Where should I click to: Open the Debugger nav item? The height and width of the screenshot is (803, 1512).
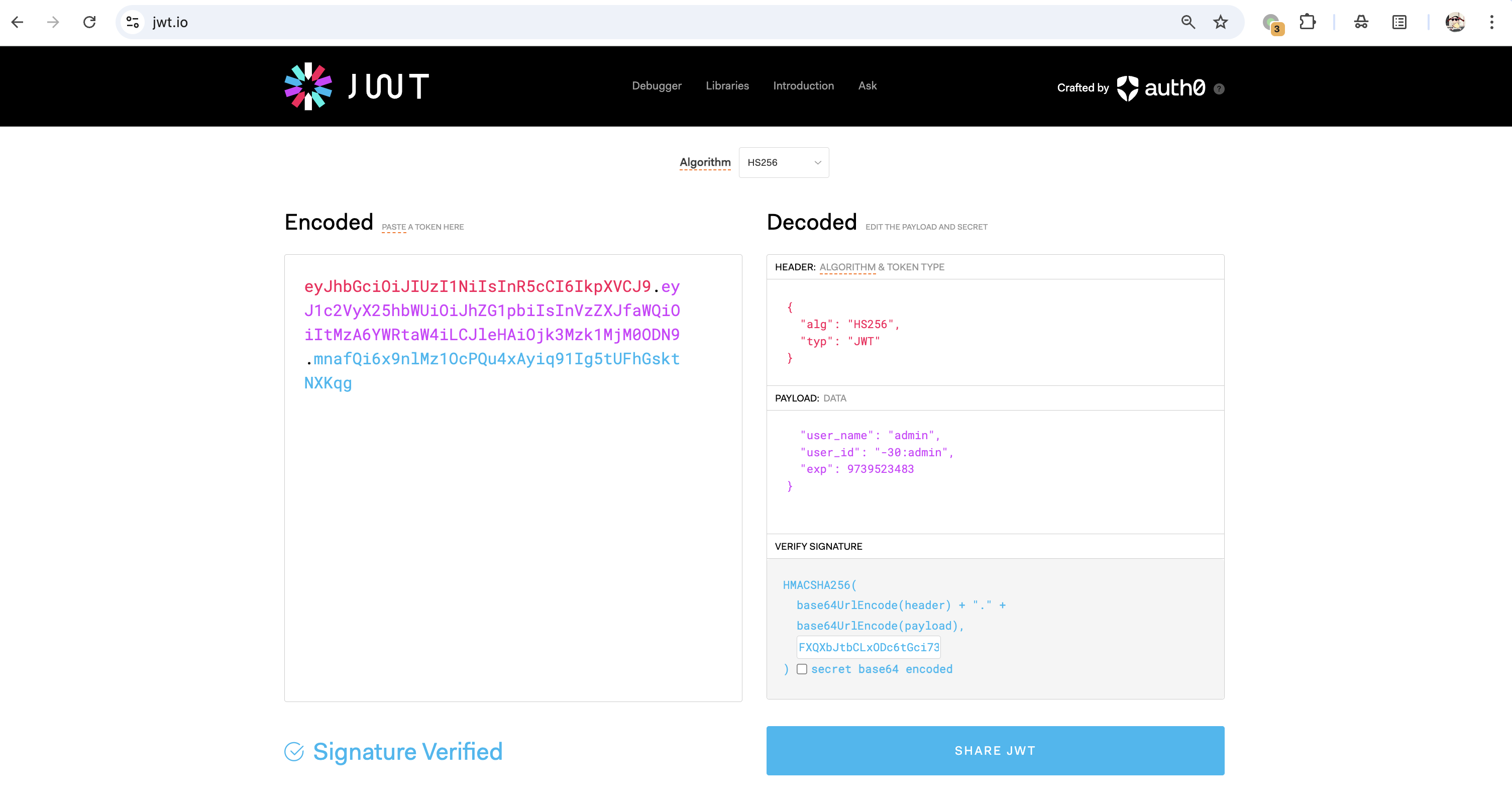[x=656, y=86]
